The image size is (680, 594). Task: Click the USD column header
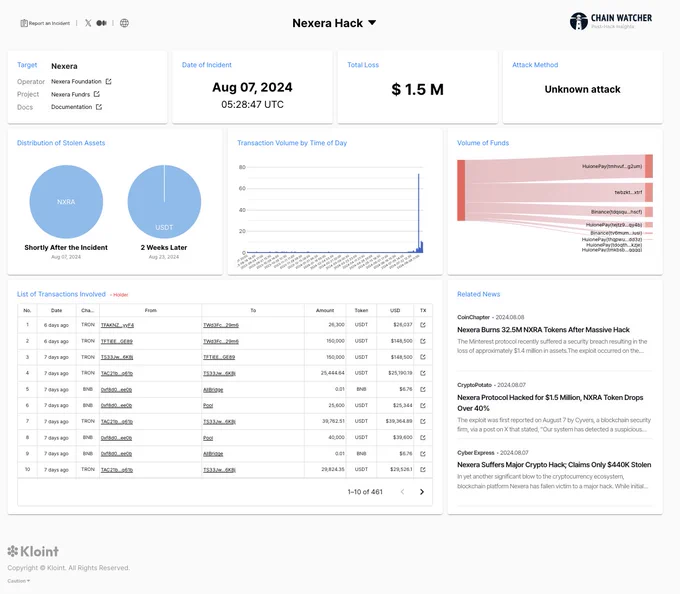point(395,310)
